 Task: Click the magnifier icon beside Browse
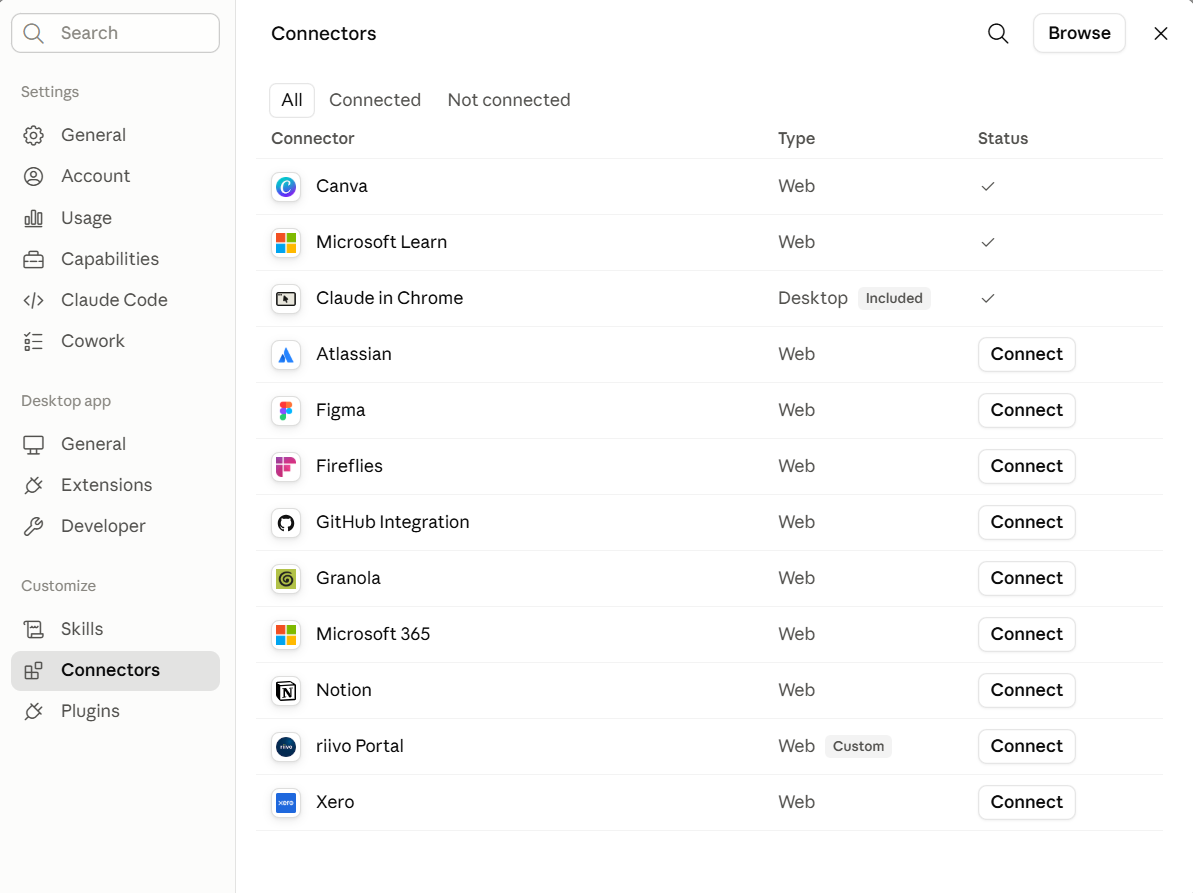coord(998,33)
